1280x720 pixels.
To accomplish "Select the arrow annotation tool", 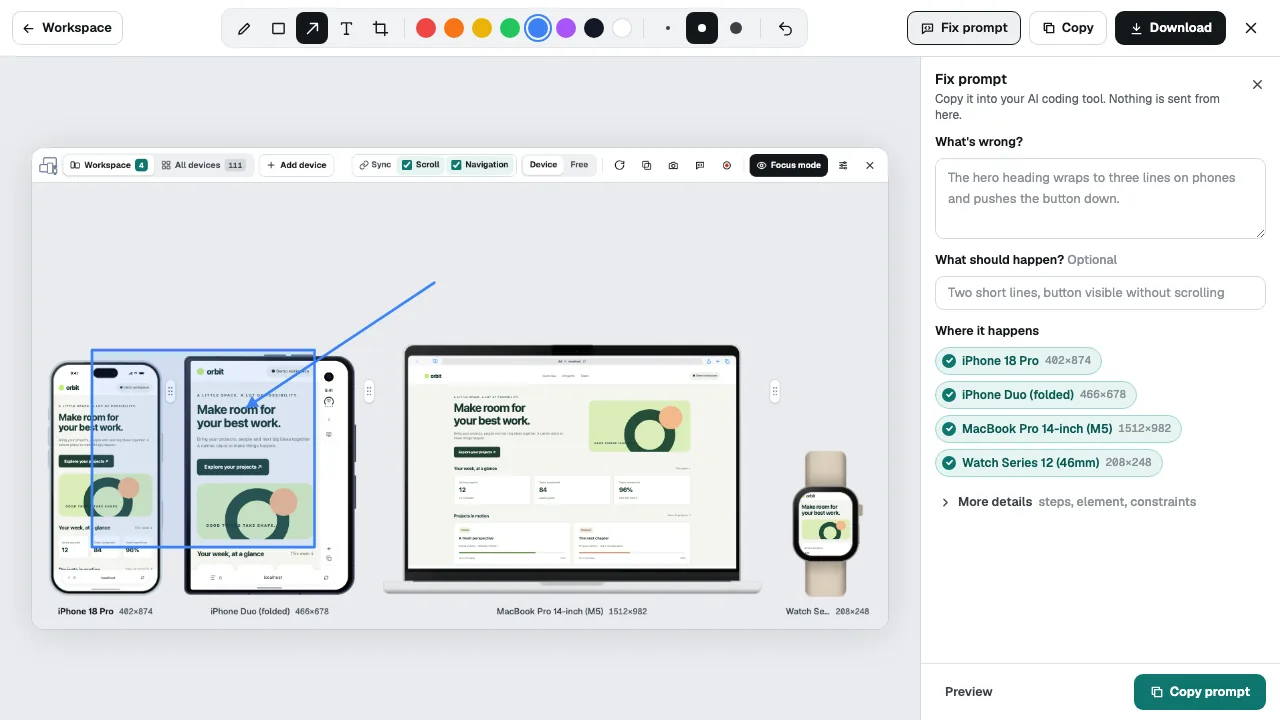I will click(312, 28).
